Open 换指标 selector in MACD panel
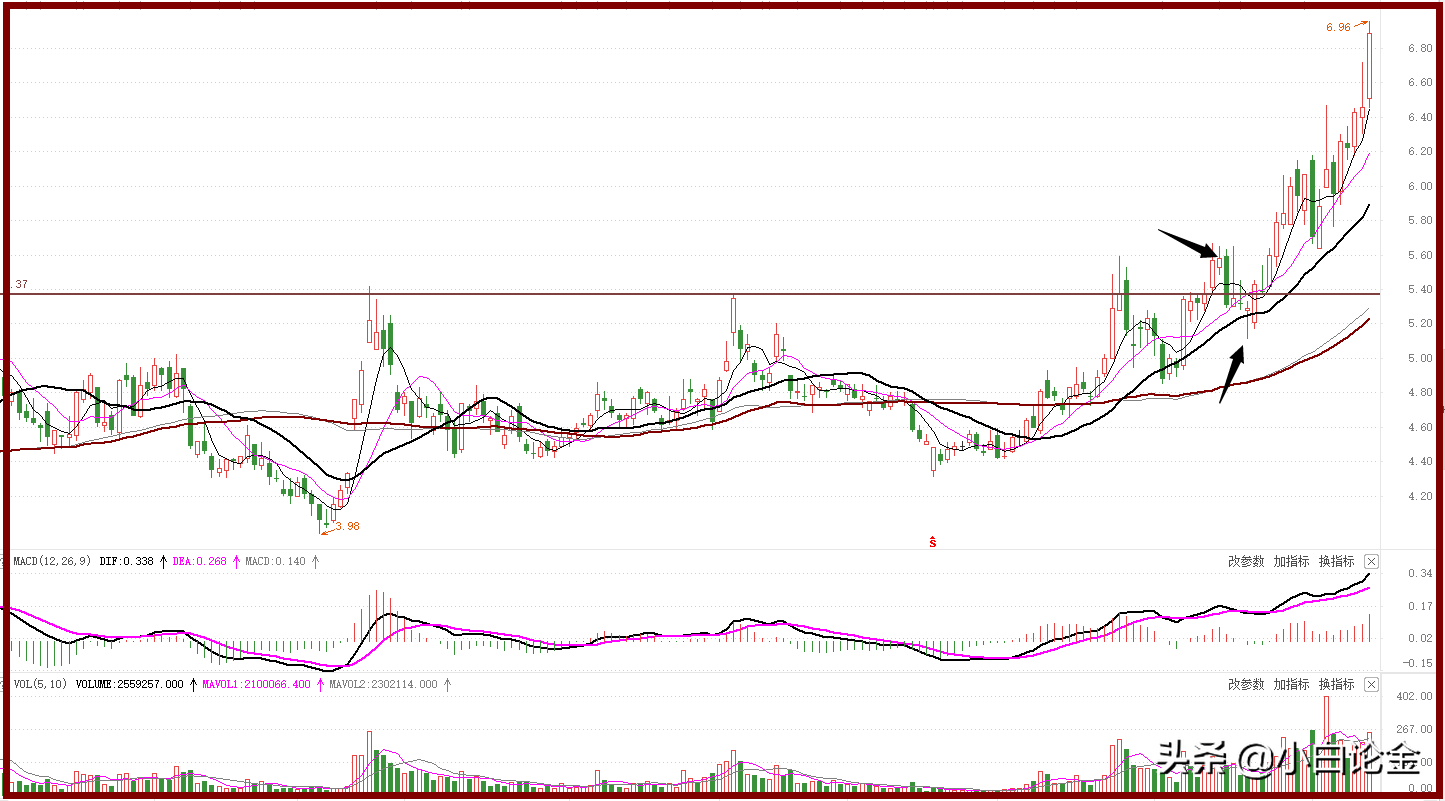 tap(1336, 561)
